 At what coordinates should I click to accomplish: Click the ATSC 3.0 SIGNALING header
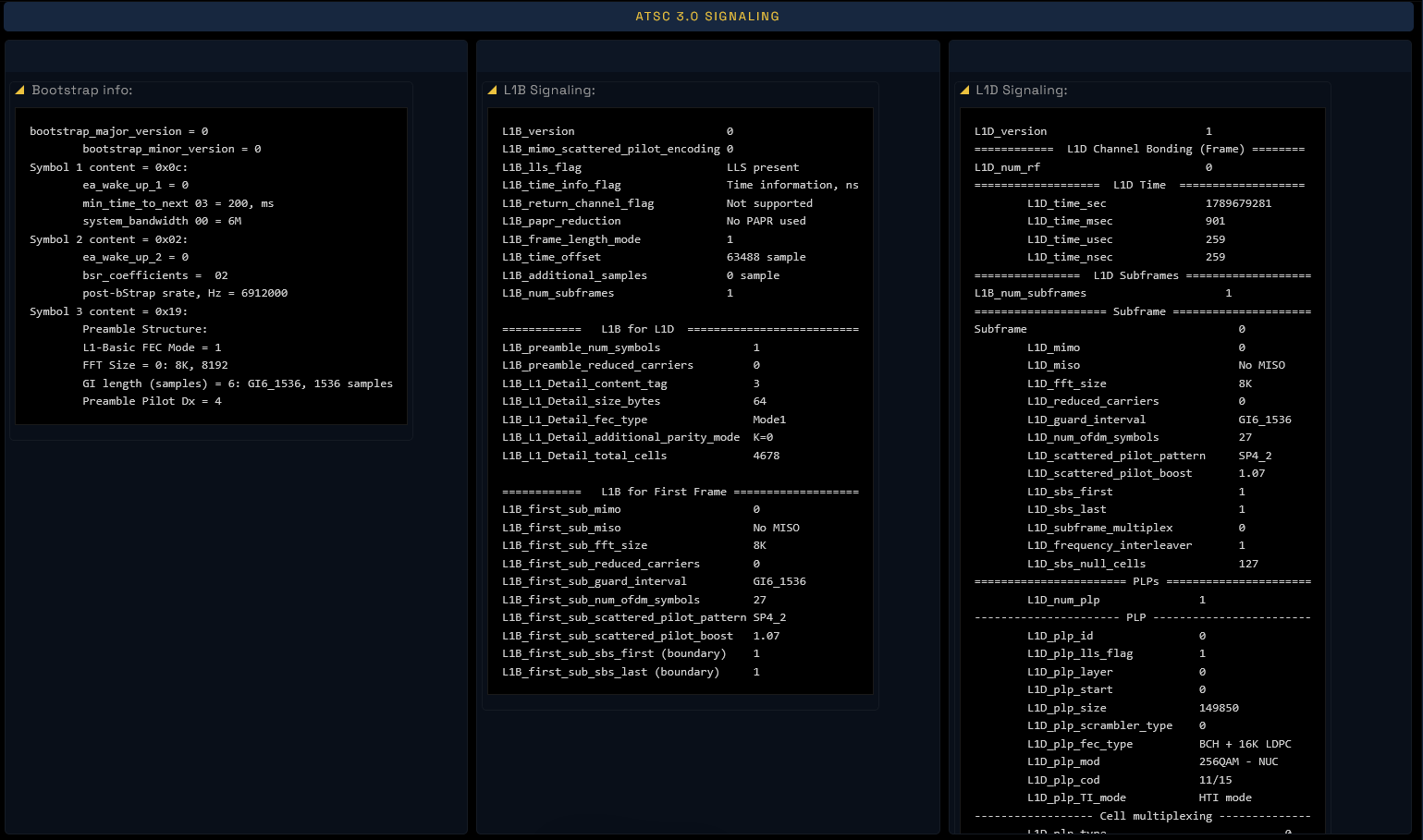tap(707, 17)
